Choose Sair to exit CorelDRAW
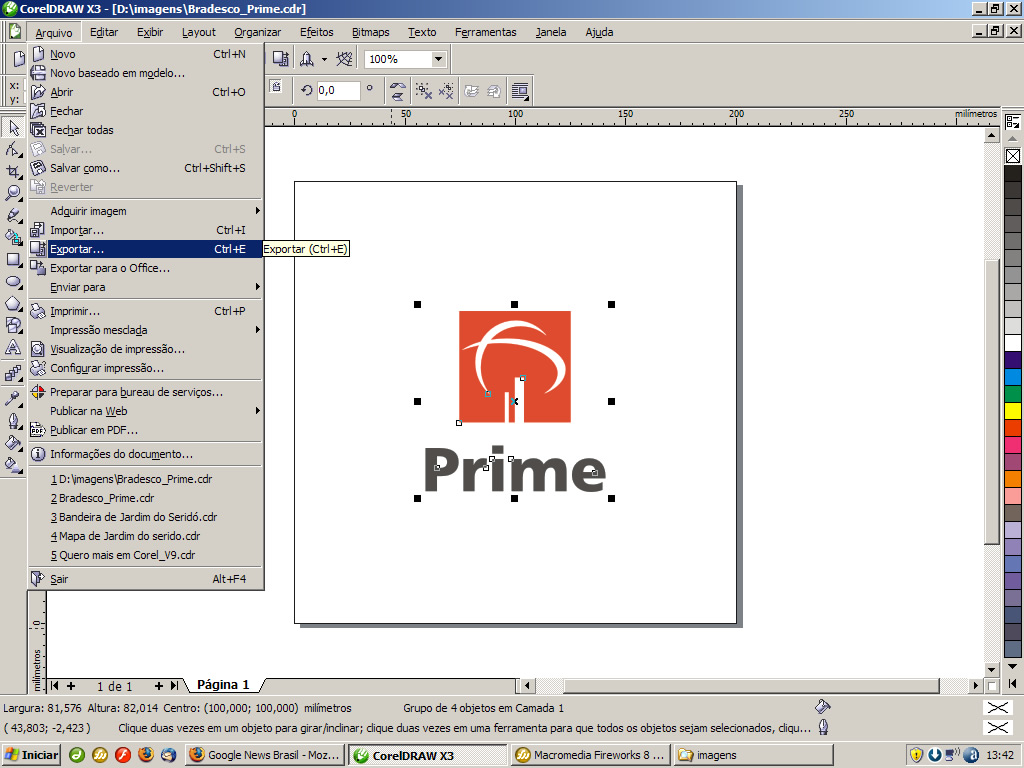This screenshot has height=768, width=1024. pos(145,579)
